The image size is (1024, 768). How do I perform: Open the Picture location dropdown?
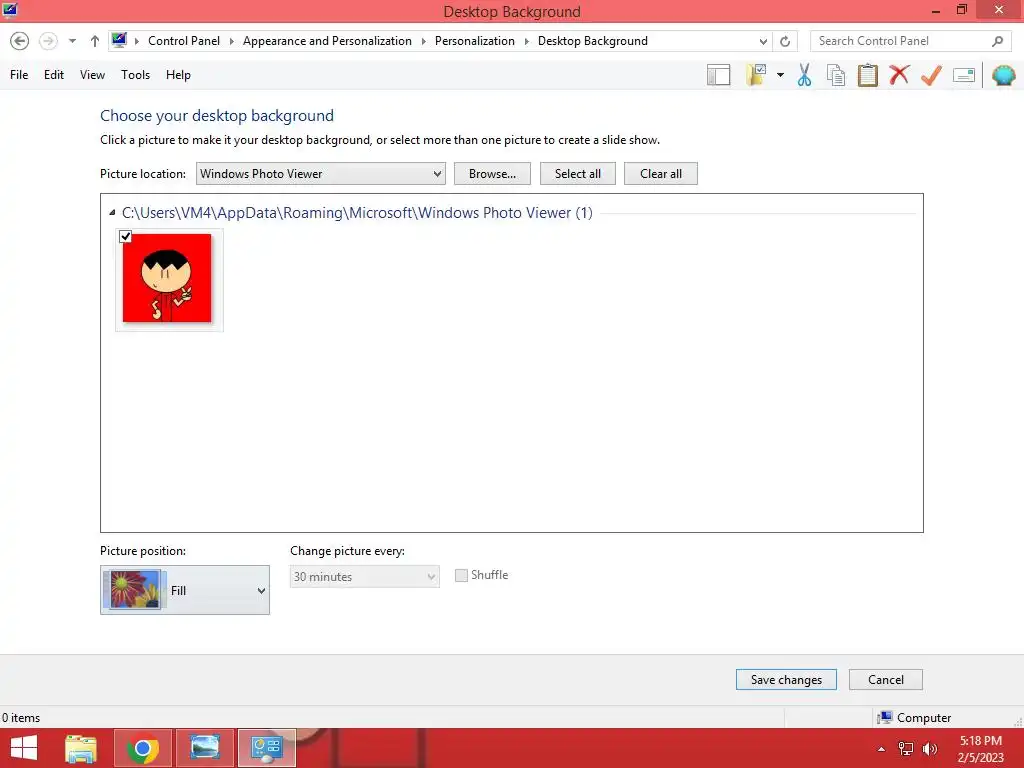pyautogui.click(x=321, y=174)
